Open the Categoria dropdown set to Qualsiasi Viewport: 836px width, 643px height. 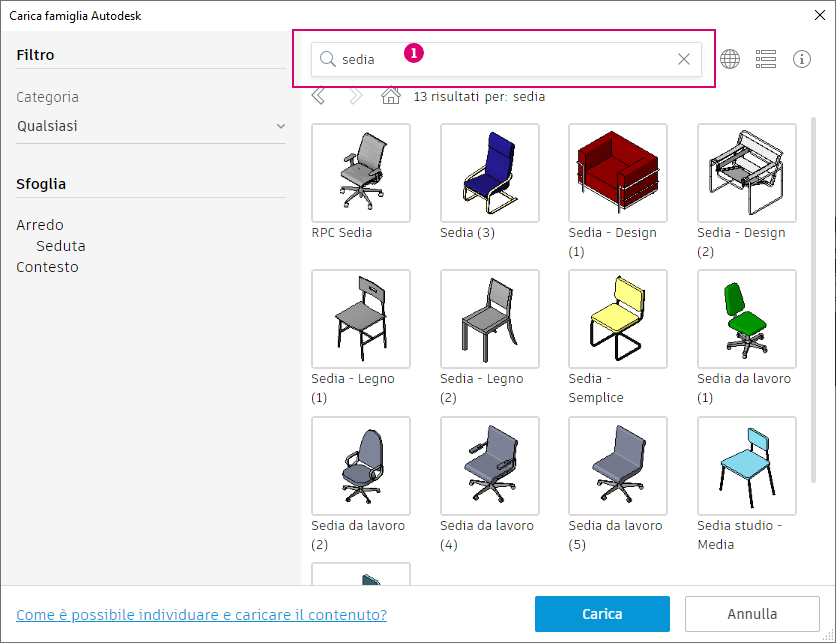[x=151, y=126]
